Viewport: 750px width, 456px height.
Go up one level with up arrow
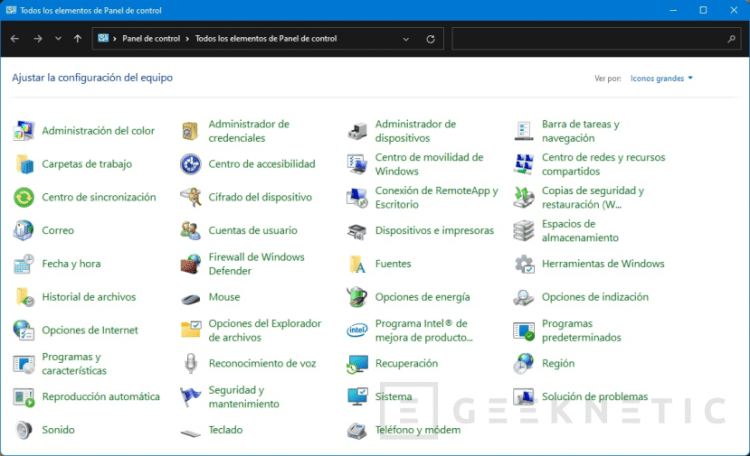(x=77, y=38)
